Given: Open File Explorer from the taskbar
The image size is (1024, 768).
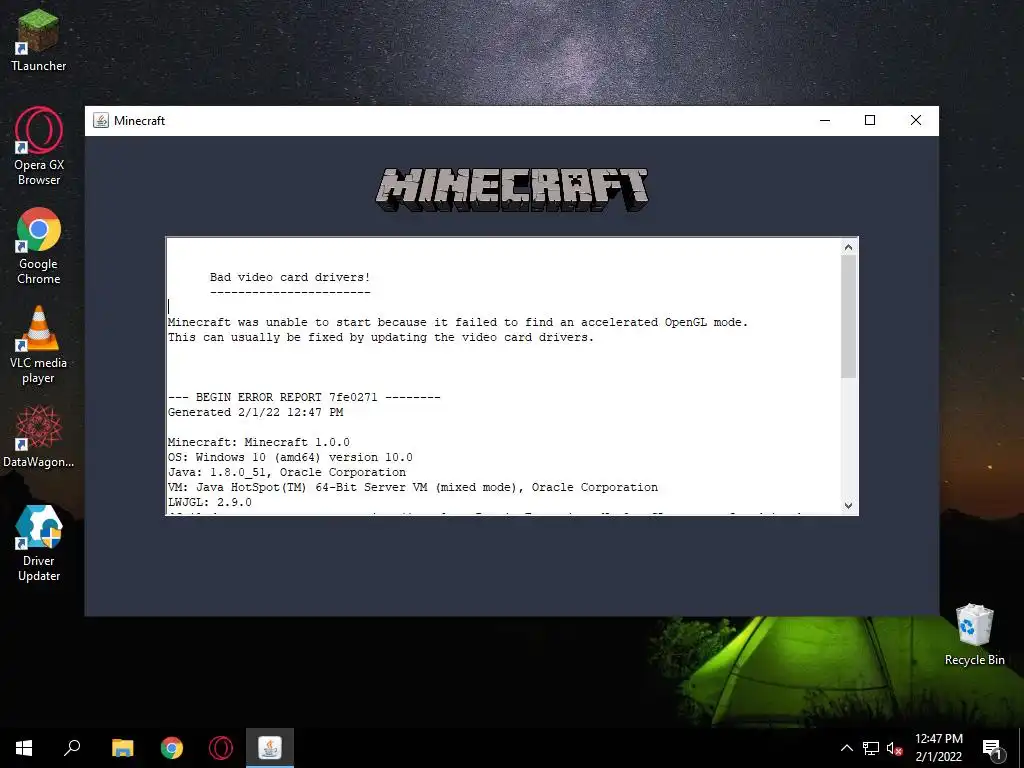Looking at the screenshot, I should click(122, 748).
